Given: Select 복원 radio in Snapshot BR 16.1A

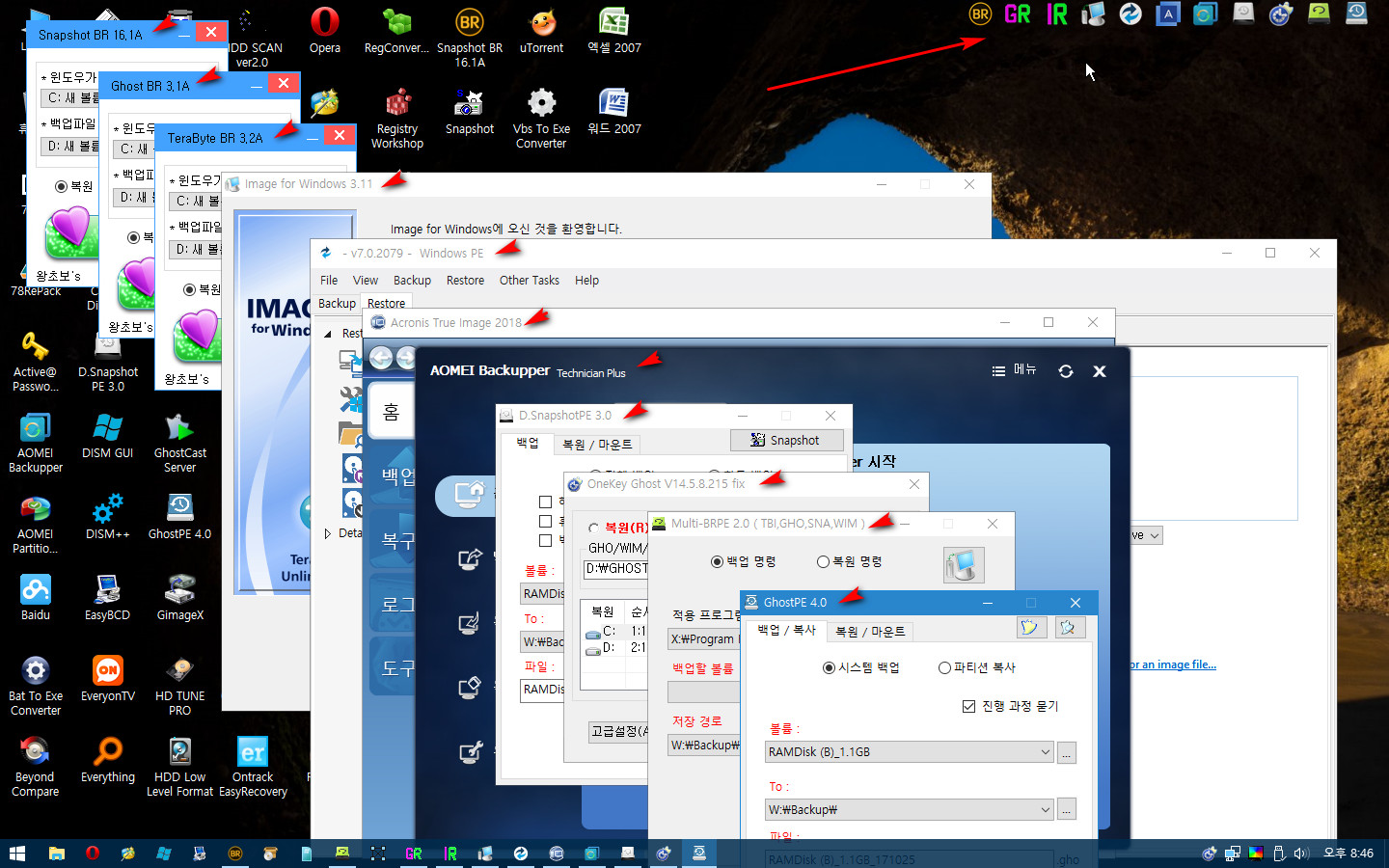Looking at the screenshot, I should pyautogui.click(x=74, y=186).
